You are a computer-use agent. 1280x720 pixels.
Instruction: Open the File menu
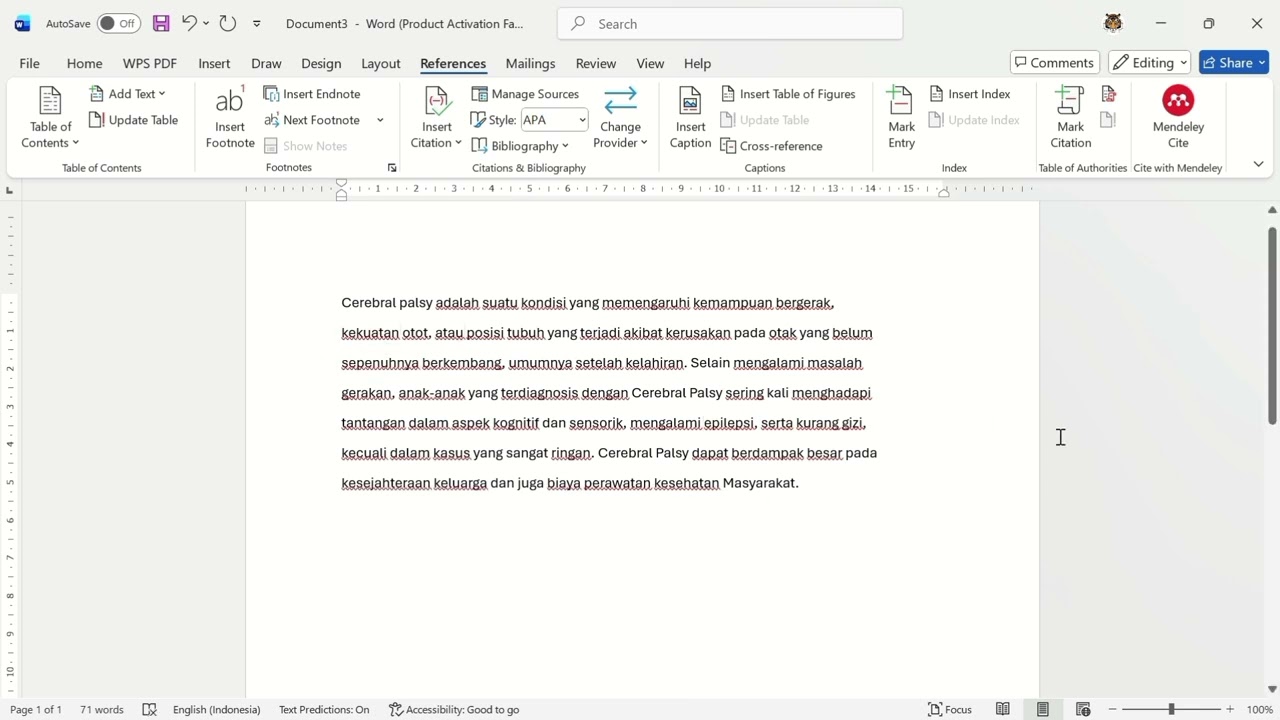tap(30, 63)
